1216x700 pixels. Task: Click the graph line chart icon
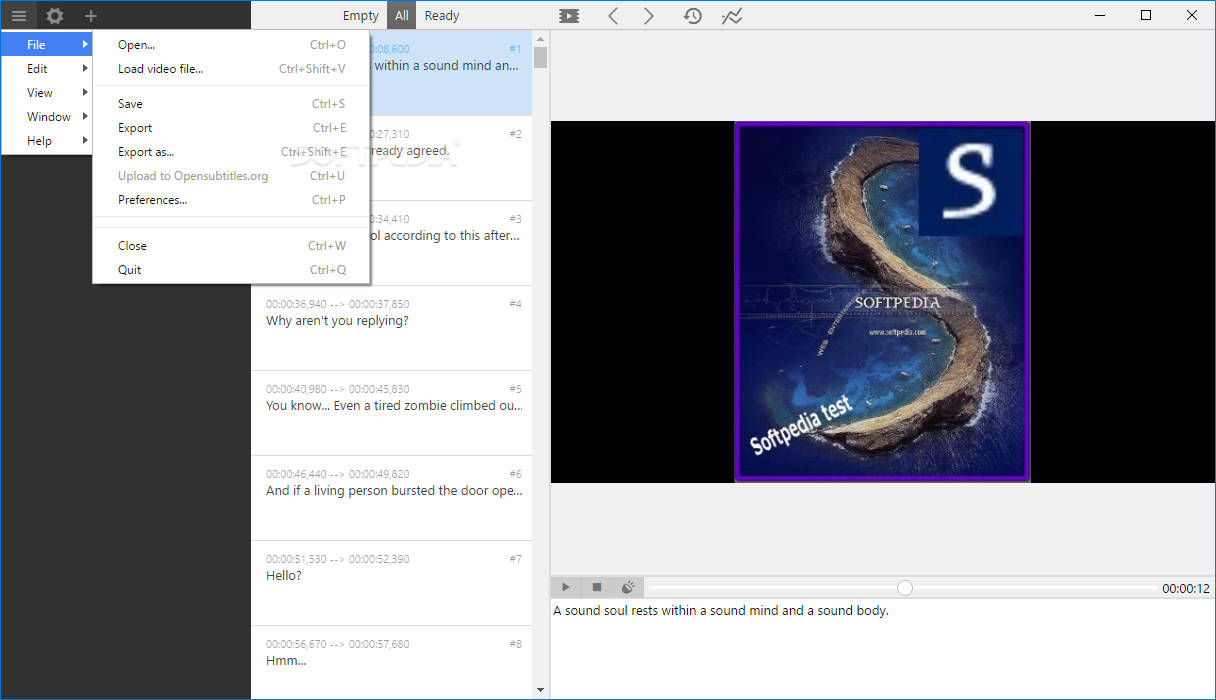click(732, 16)
